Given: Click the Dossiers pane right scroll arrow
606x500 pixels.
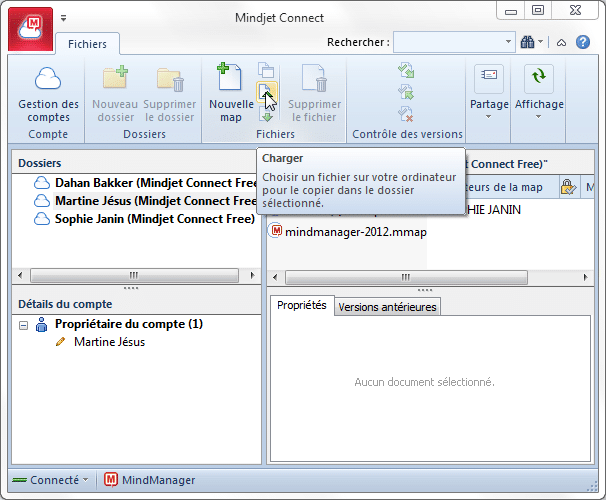Looking at the screenshot, I should pos(253,276).
